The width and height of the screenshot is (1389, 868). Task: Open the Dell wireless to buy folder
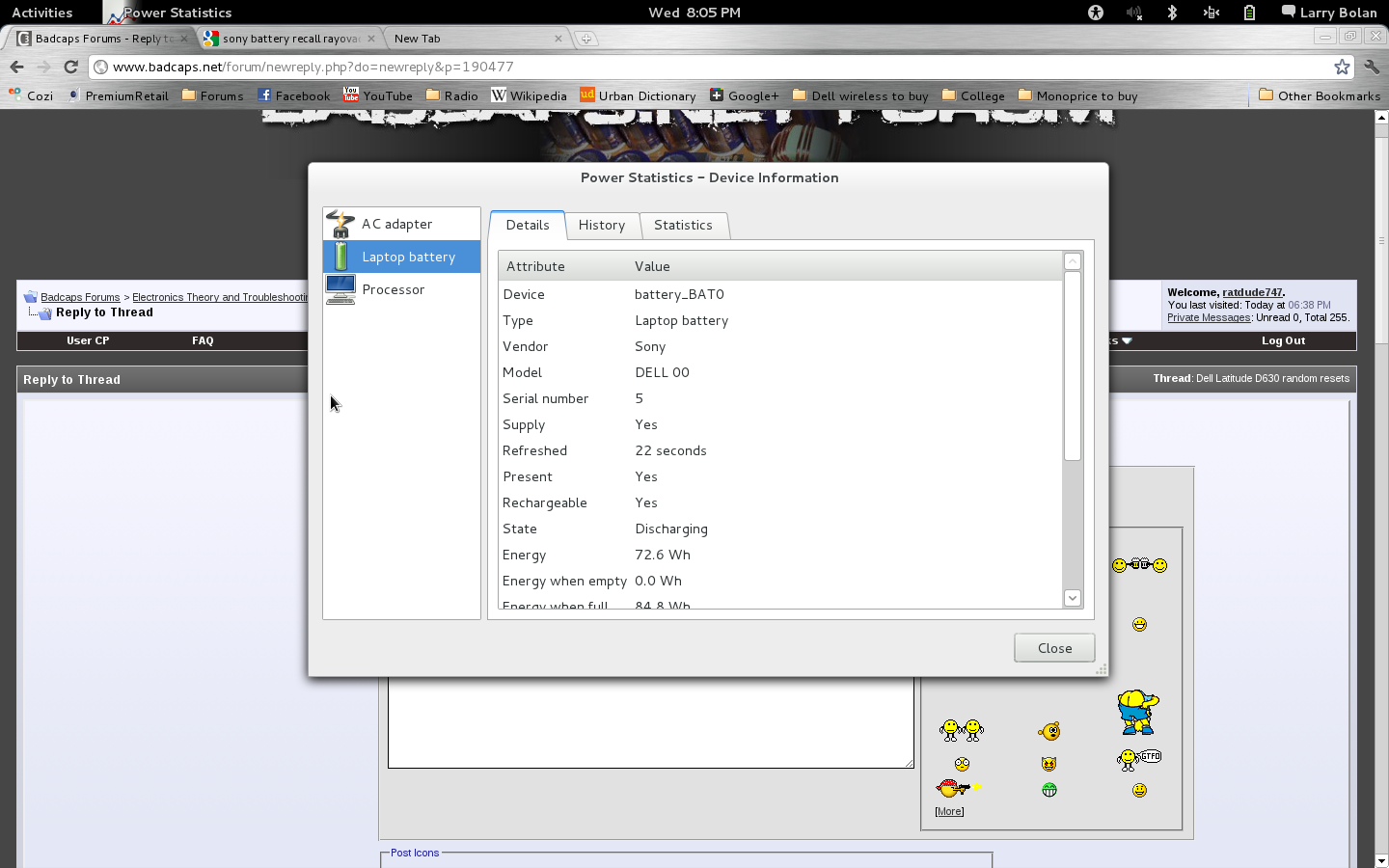[860, 95]
